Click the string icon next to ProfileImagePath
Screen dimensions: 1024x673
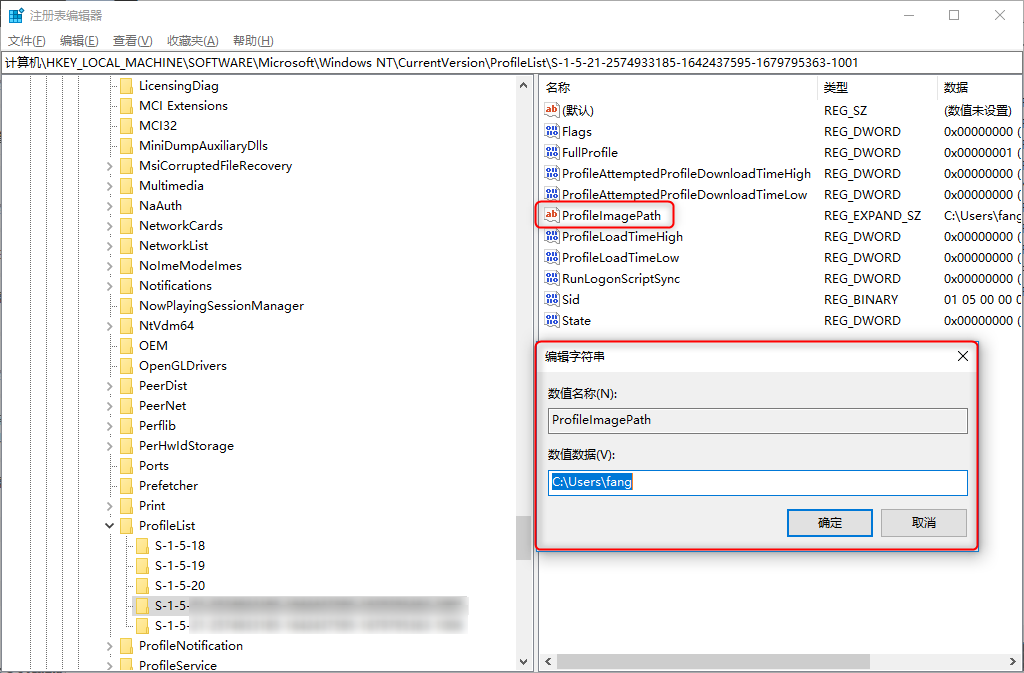[552, 215]
